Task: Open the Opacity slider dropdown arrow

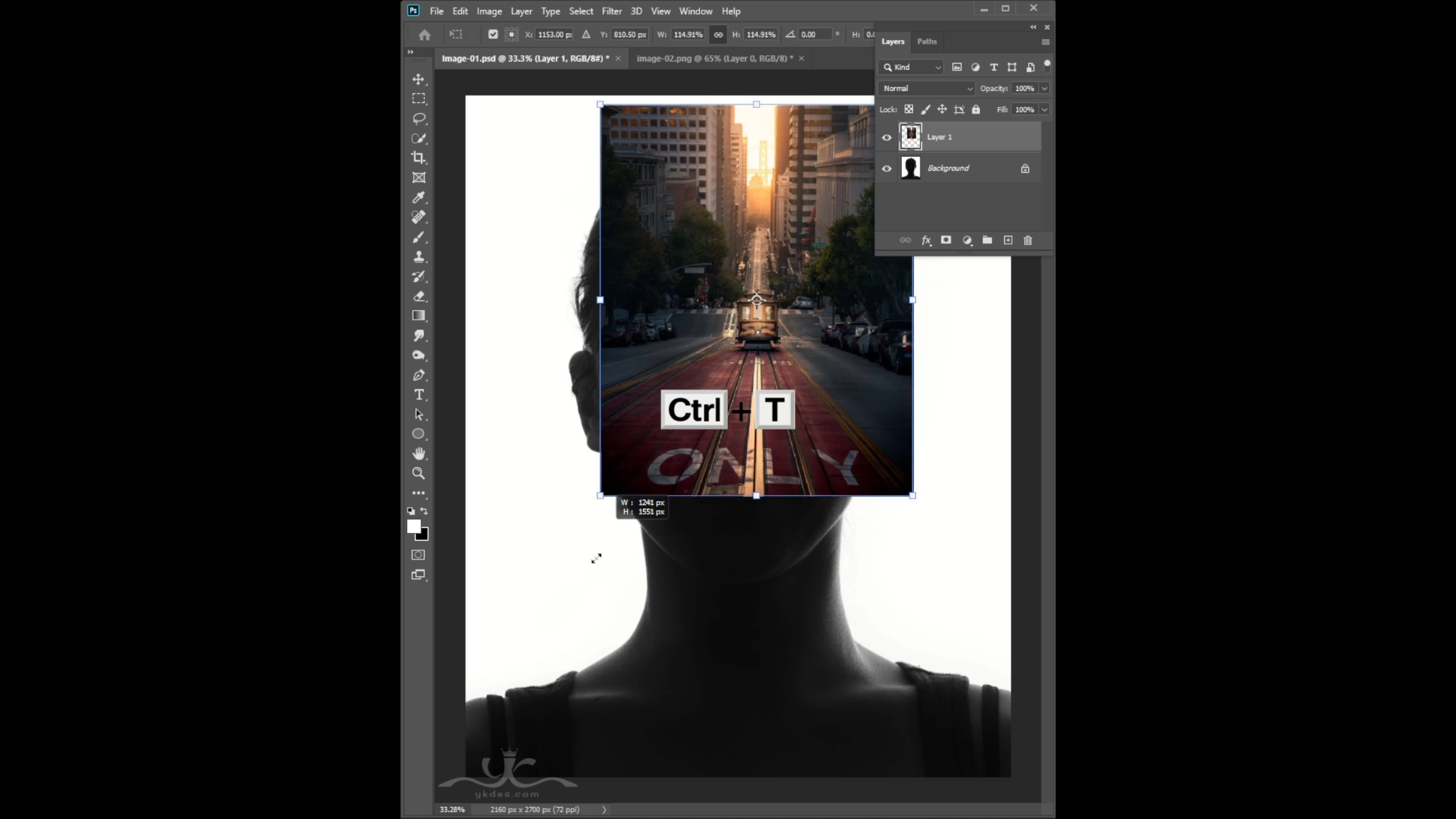Action: pos(1044,88)
